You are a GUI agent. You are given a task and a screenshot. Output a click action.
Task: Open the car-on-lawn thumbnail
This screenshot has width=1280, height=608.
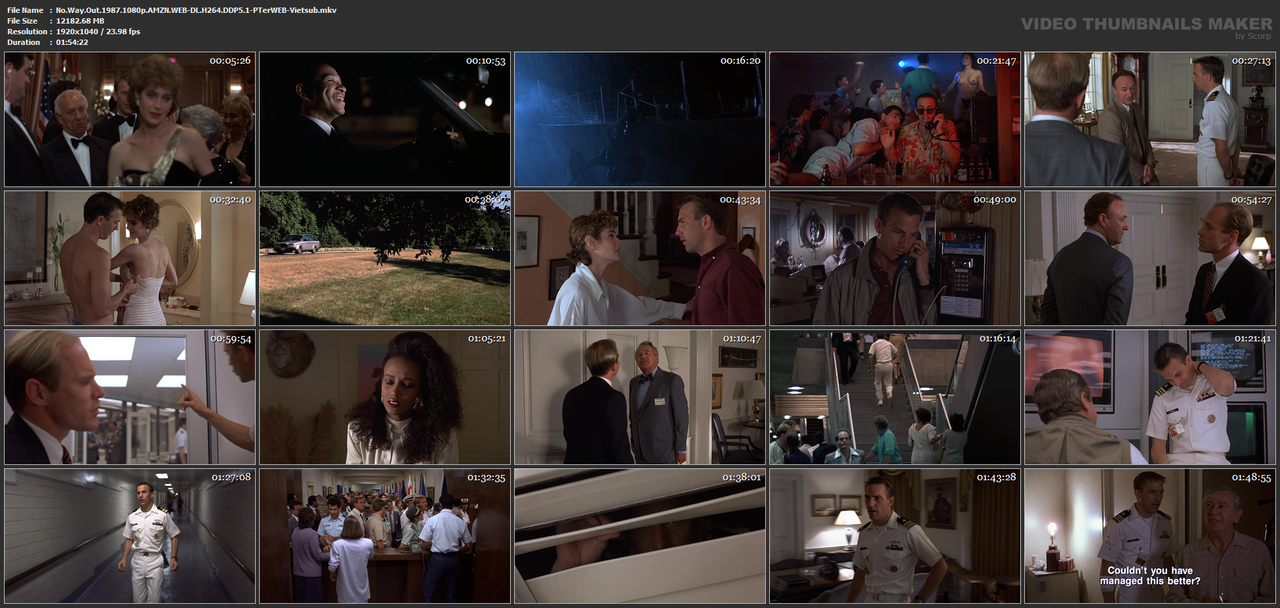tap(385, 258)
